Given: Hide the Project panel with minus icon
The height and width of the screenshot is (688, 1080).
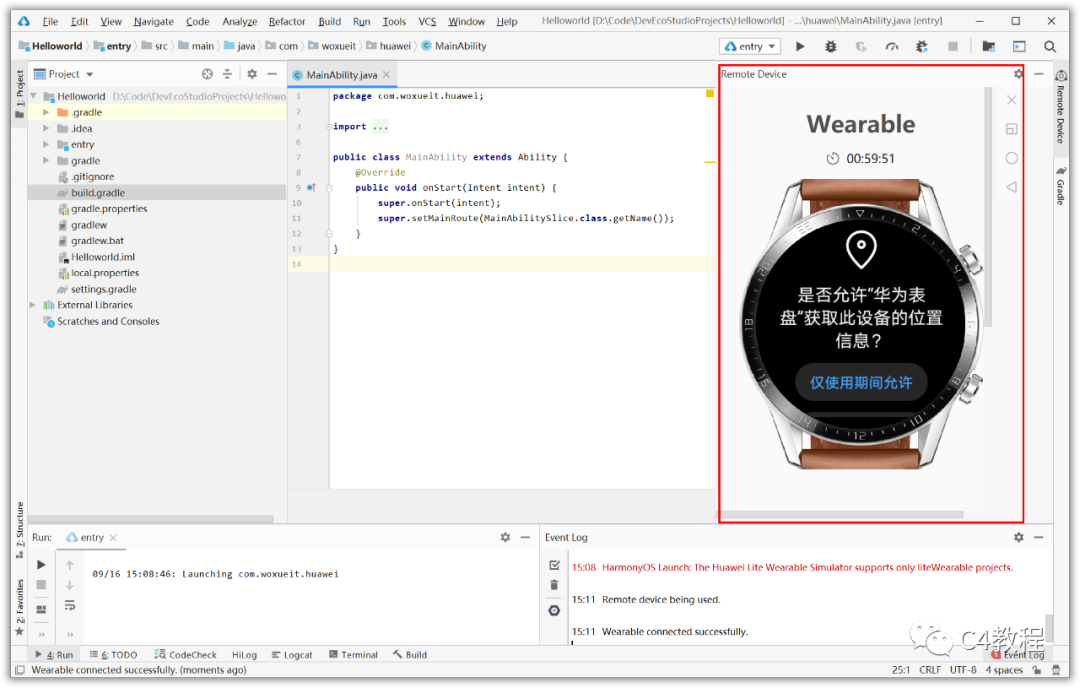Looking at the screenshot, I should 272,74.
